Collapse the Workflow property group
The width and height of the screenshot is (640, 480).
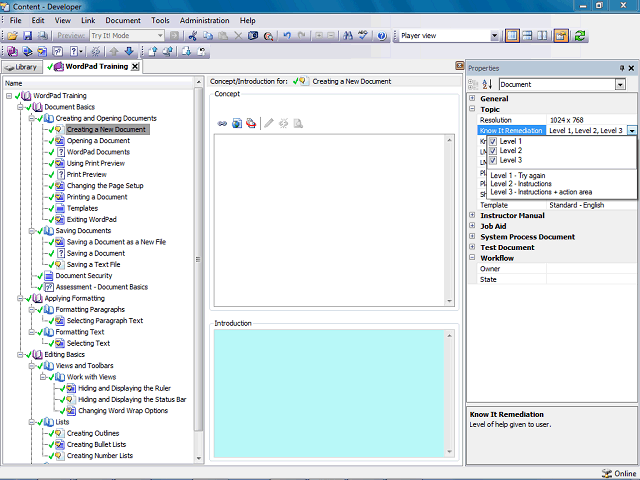click(472, 258)
